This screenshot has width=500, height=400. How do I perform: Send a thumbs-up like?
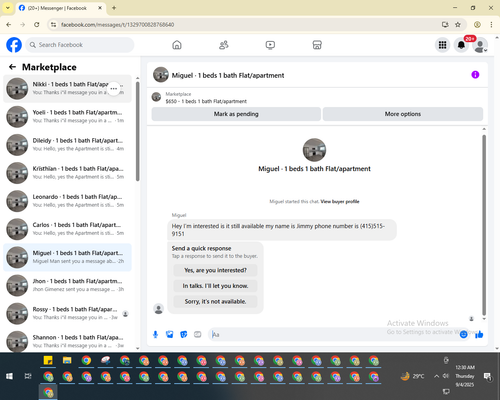[479, 334]
